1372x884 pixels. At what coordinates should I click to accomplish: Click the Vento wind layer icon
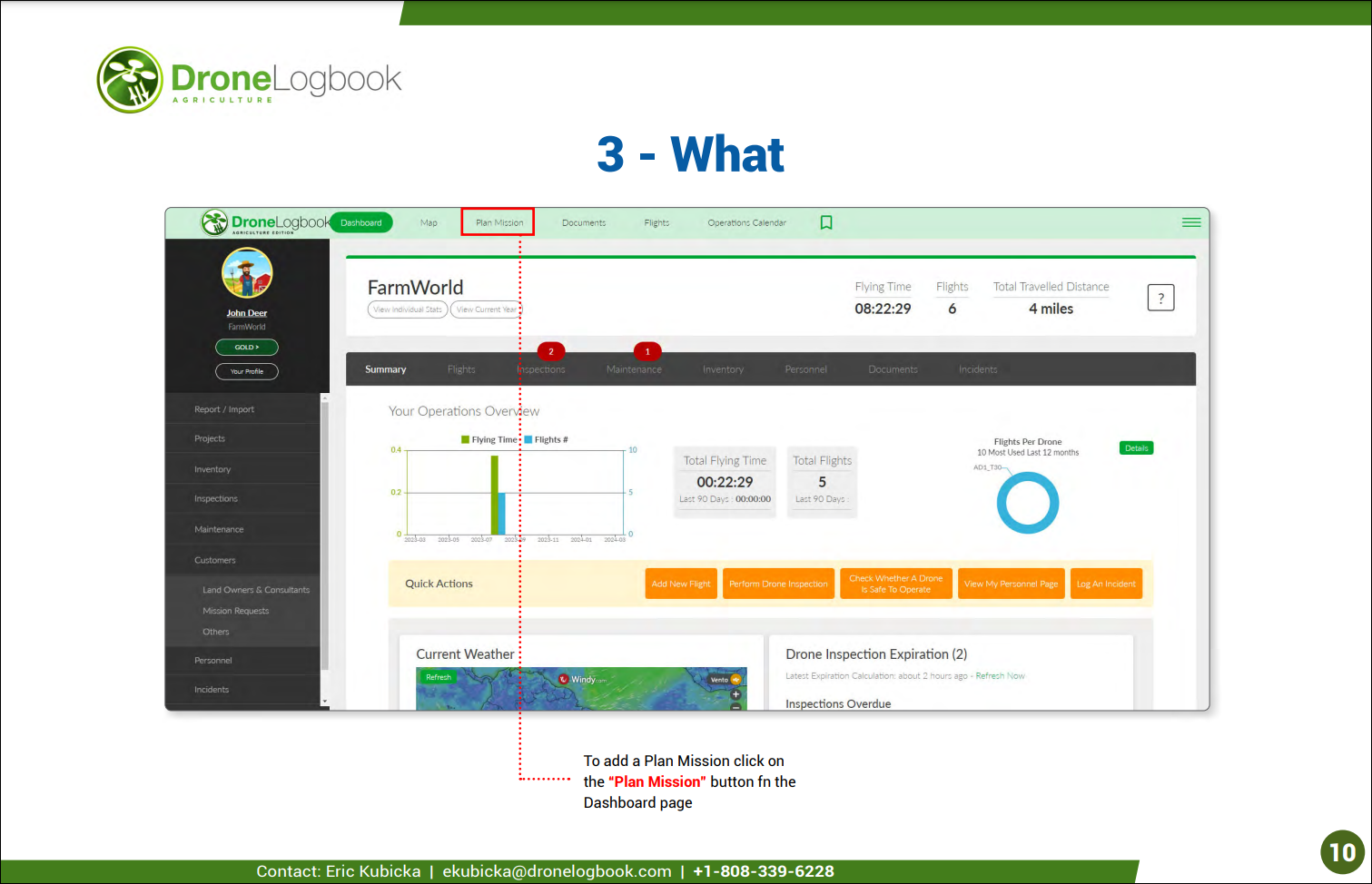(x=735, y=679)
